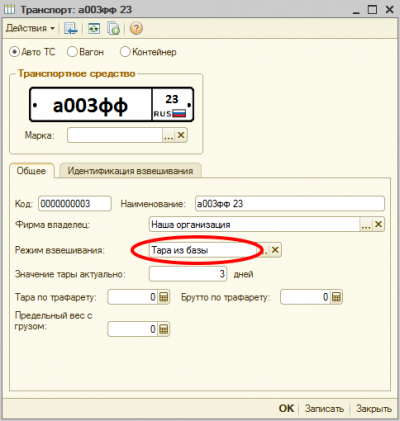Open the Марка selection ellipsis button

[x=169, y=135]
